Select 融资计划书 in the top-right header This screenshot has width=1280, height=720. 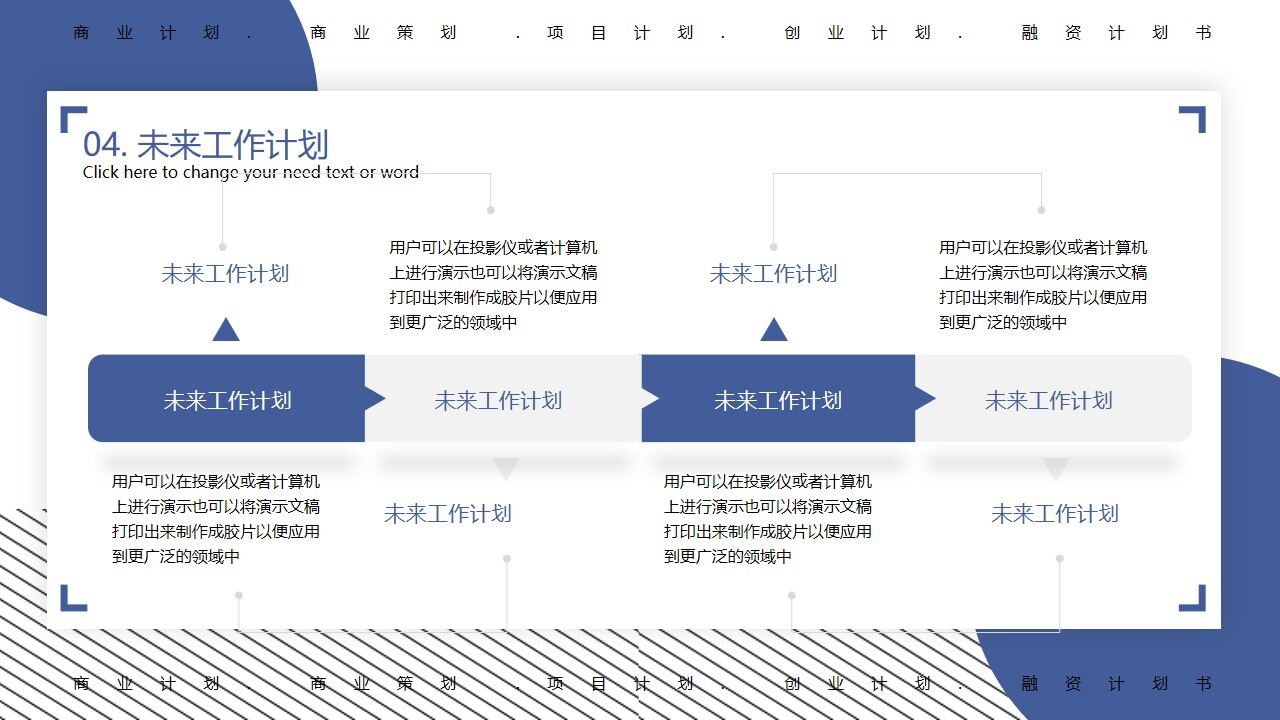[x=1115, y=32]
